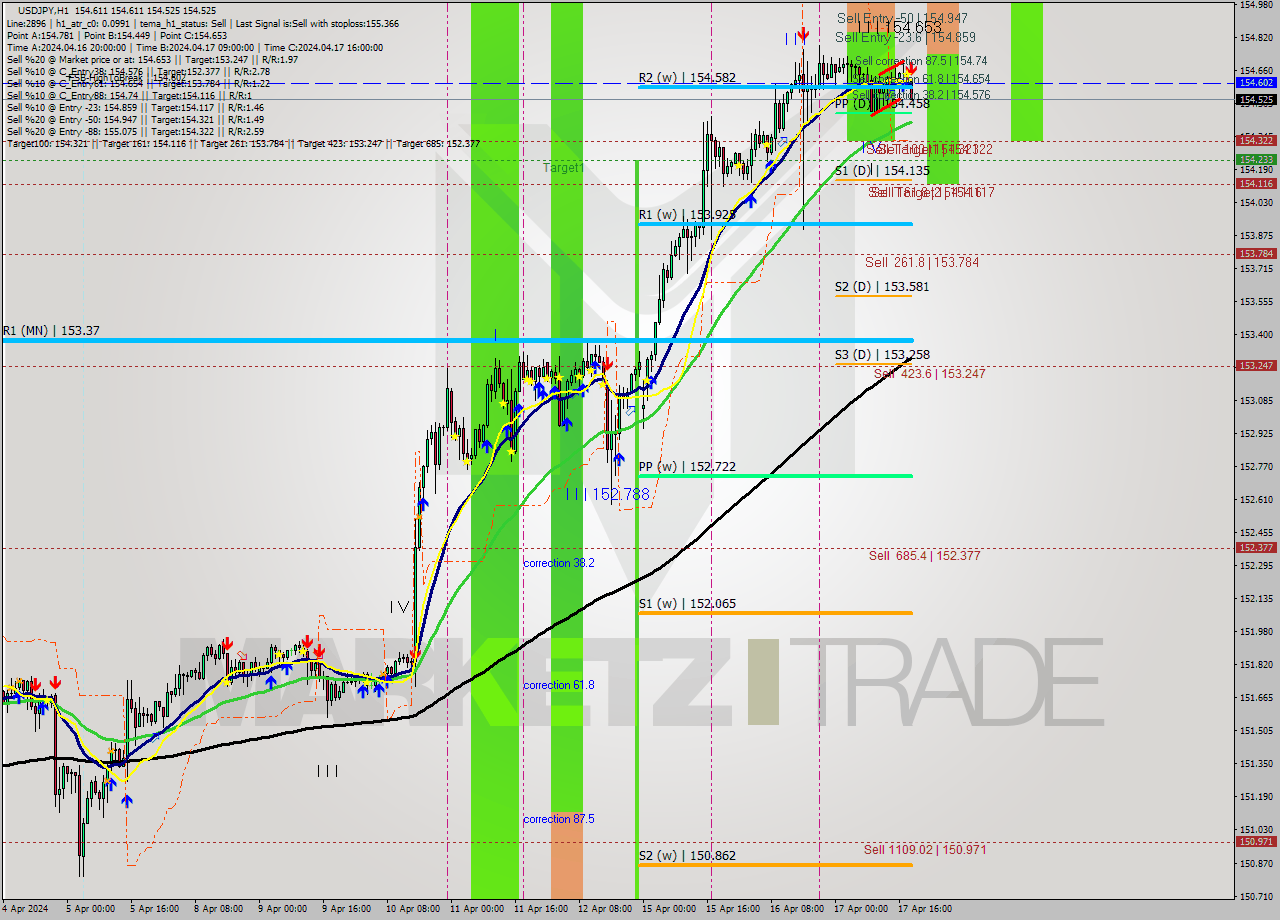Select the correction 61.8 label
The width and height of the screenshot is (1280, 920).
pyautogui.click(x=559, y=685)
